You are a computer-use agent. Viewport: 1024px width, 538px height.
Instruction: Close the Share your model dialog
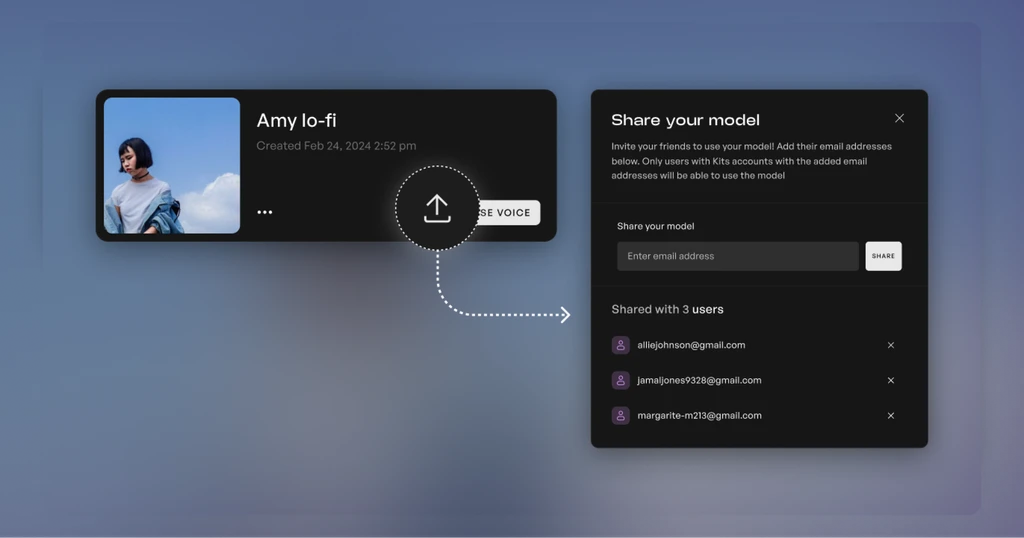pyautogui.click(x=899, y=118)
